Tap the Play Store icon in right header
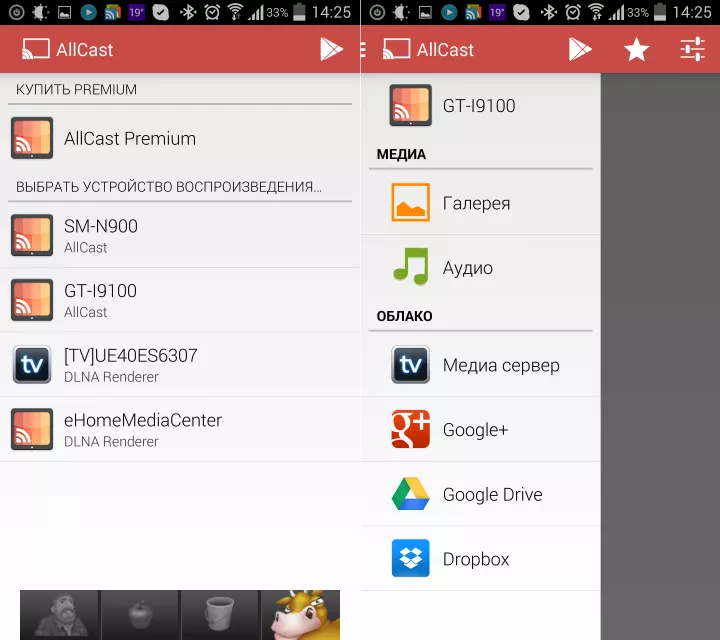 (580, 49)
